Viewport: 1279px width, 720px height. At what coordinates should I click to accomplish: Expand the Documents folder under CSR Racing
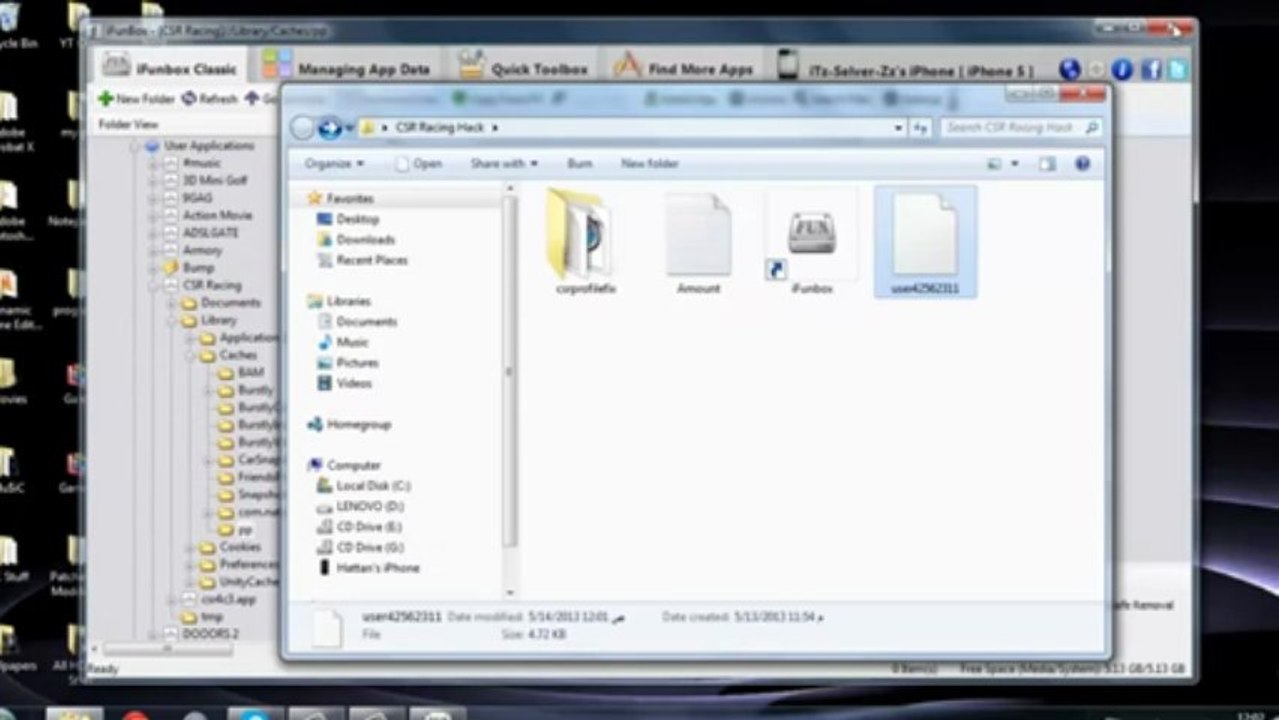point(172,303)
